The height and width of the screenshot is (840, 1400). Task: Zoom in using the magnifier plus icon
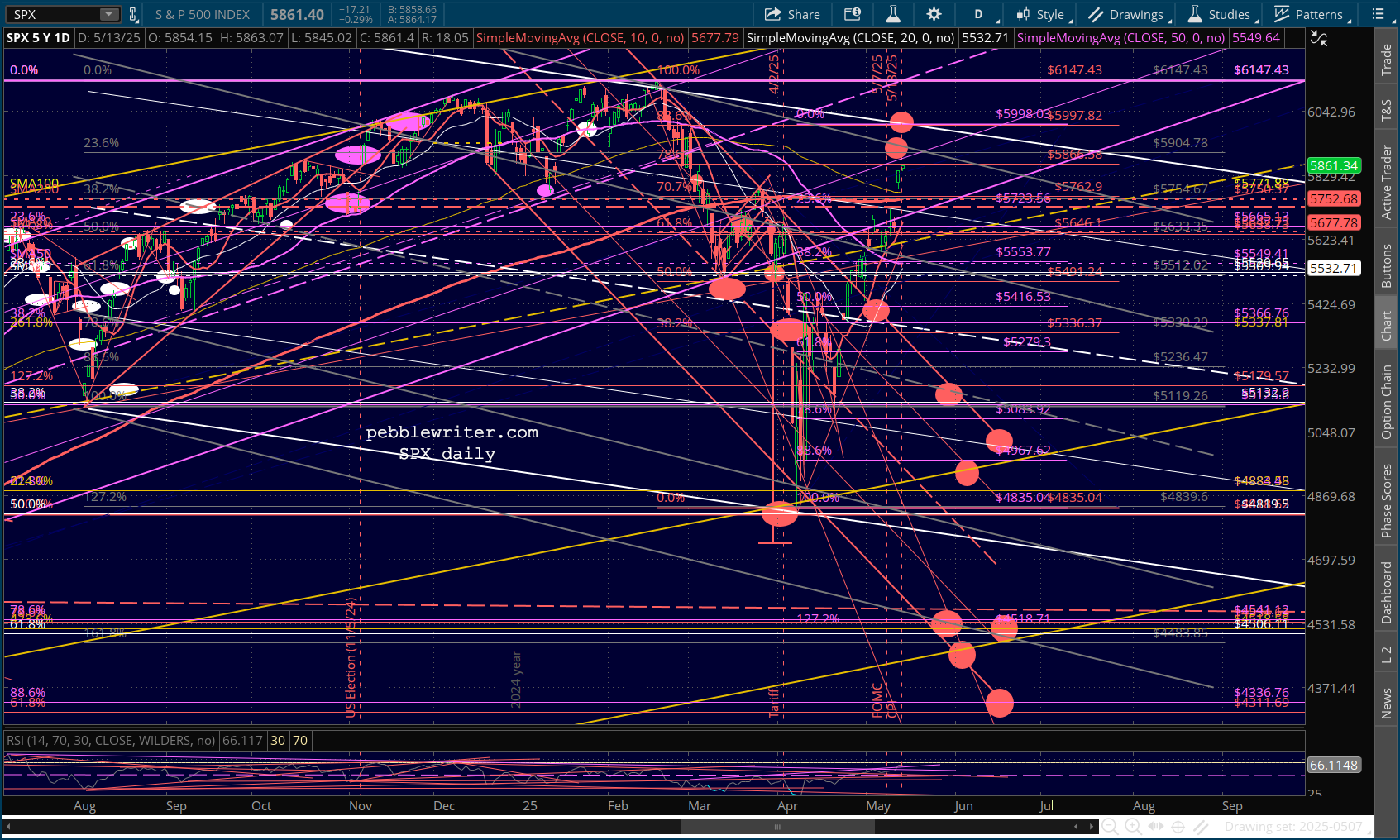(1133, 826)
